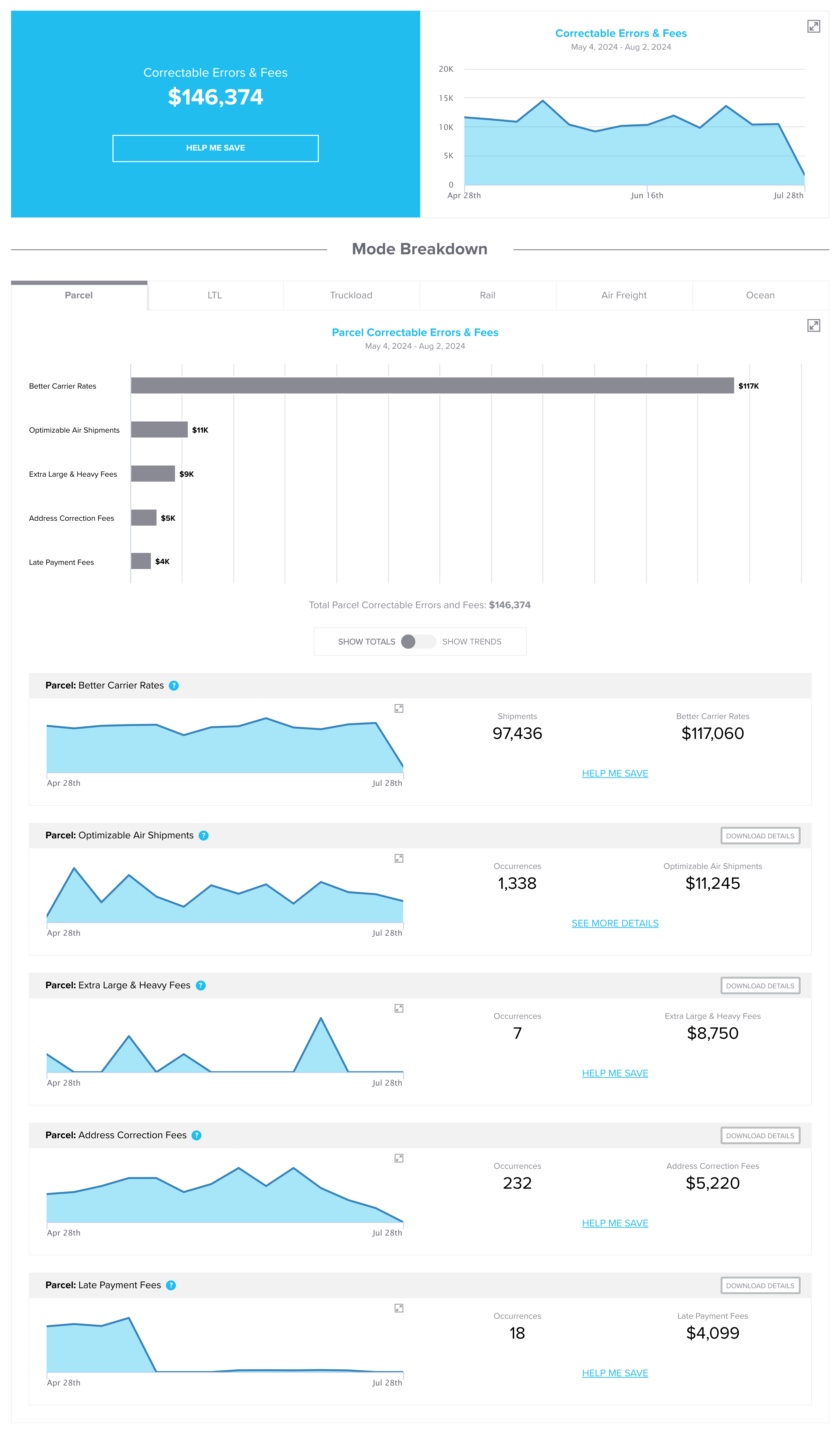Image resolution: width=840 pixels, height=1434 pixels.
Task: Click HELP ME SAVE on Better Carrier Rates section
Action: click(614, 773)
